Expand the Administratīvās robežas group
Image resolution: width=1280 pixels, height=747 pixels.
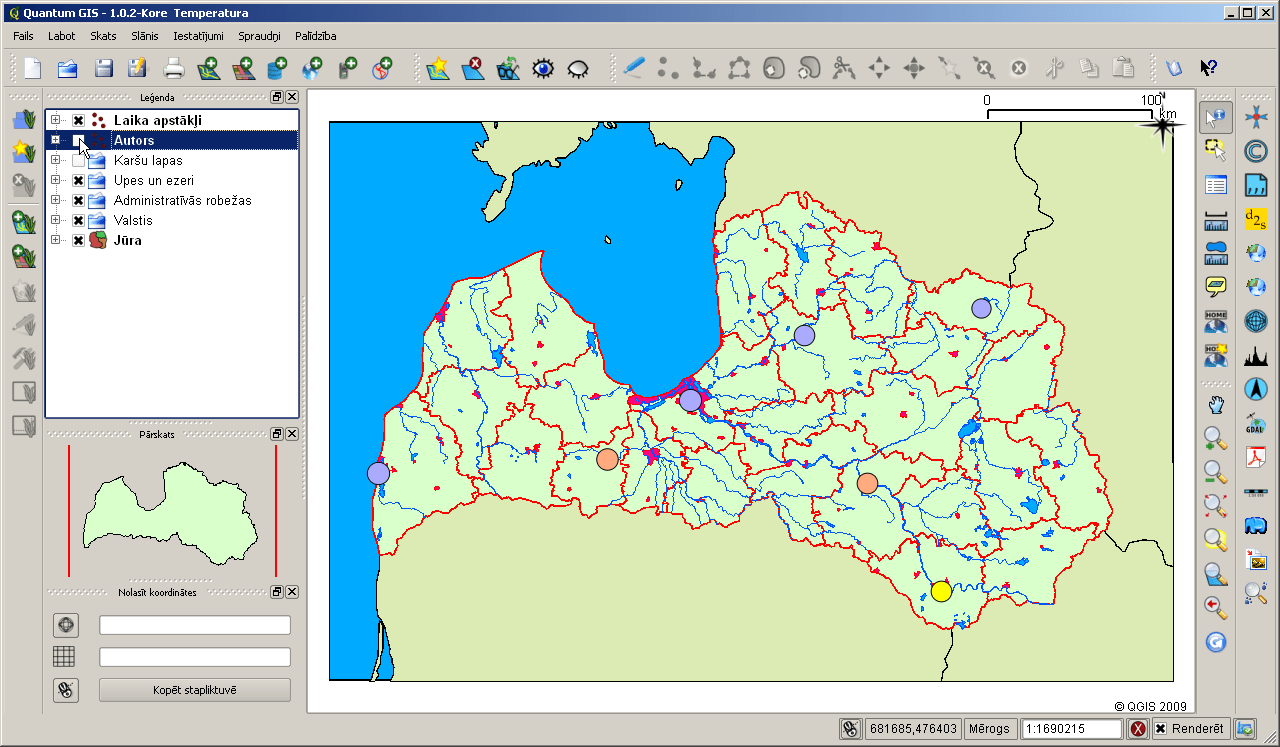pyautogui.click(x=56, y=200)
